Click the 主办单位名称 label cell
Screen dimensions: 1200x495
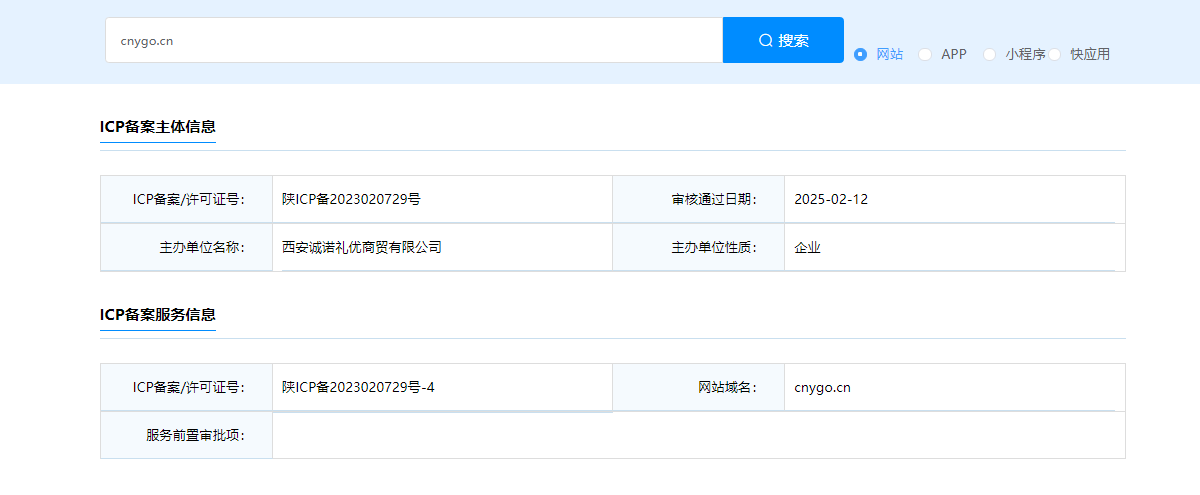[x=186, y=247]
